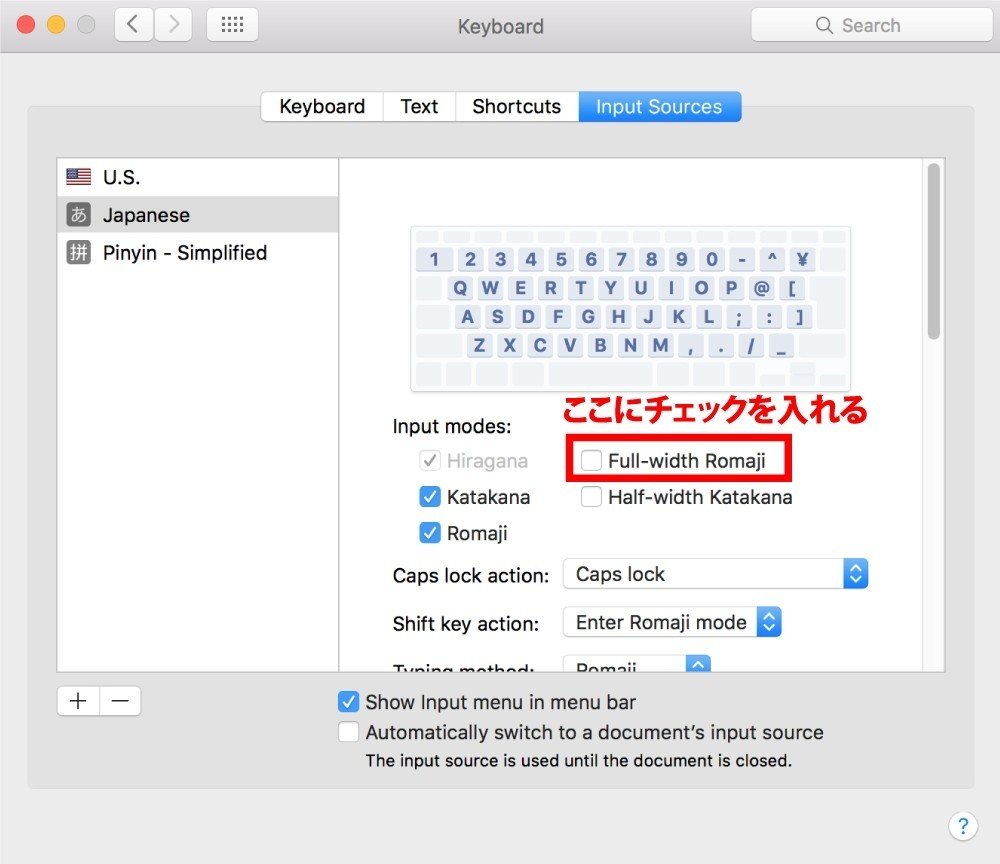This screenshot has height=864, width=1000.
Task: Add a new input source
Action: (x=77, y=701)
